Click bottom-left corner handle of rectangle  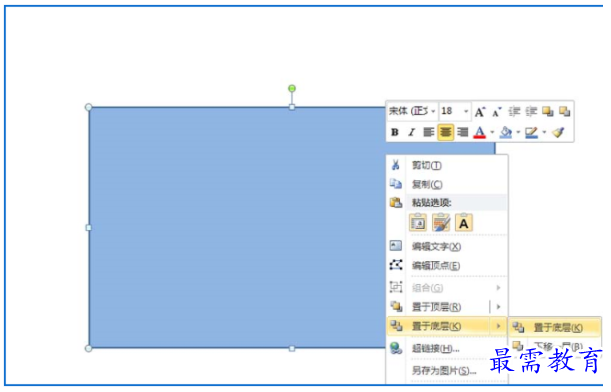click(x=88, y=348)
